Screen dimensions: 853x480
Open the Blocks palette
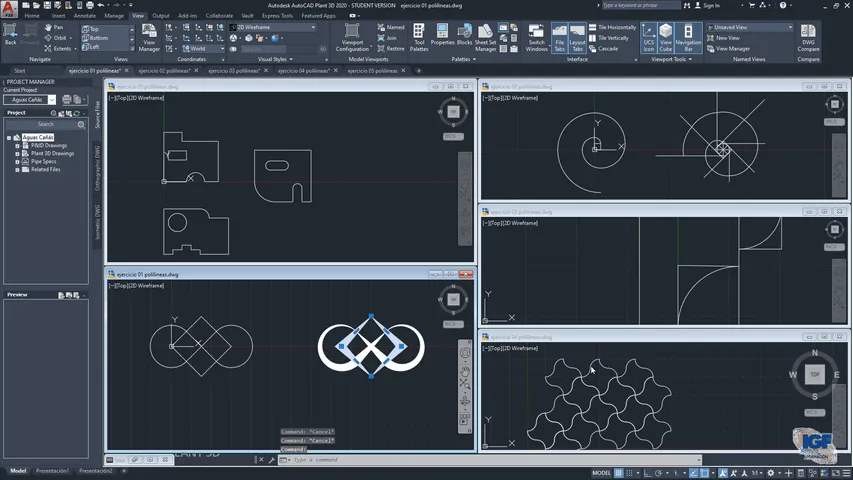tap(465, 34)
